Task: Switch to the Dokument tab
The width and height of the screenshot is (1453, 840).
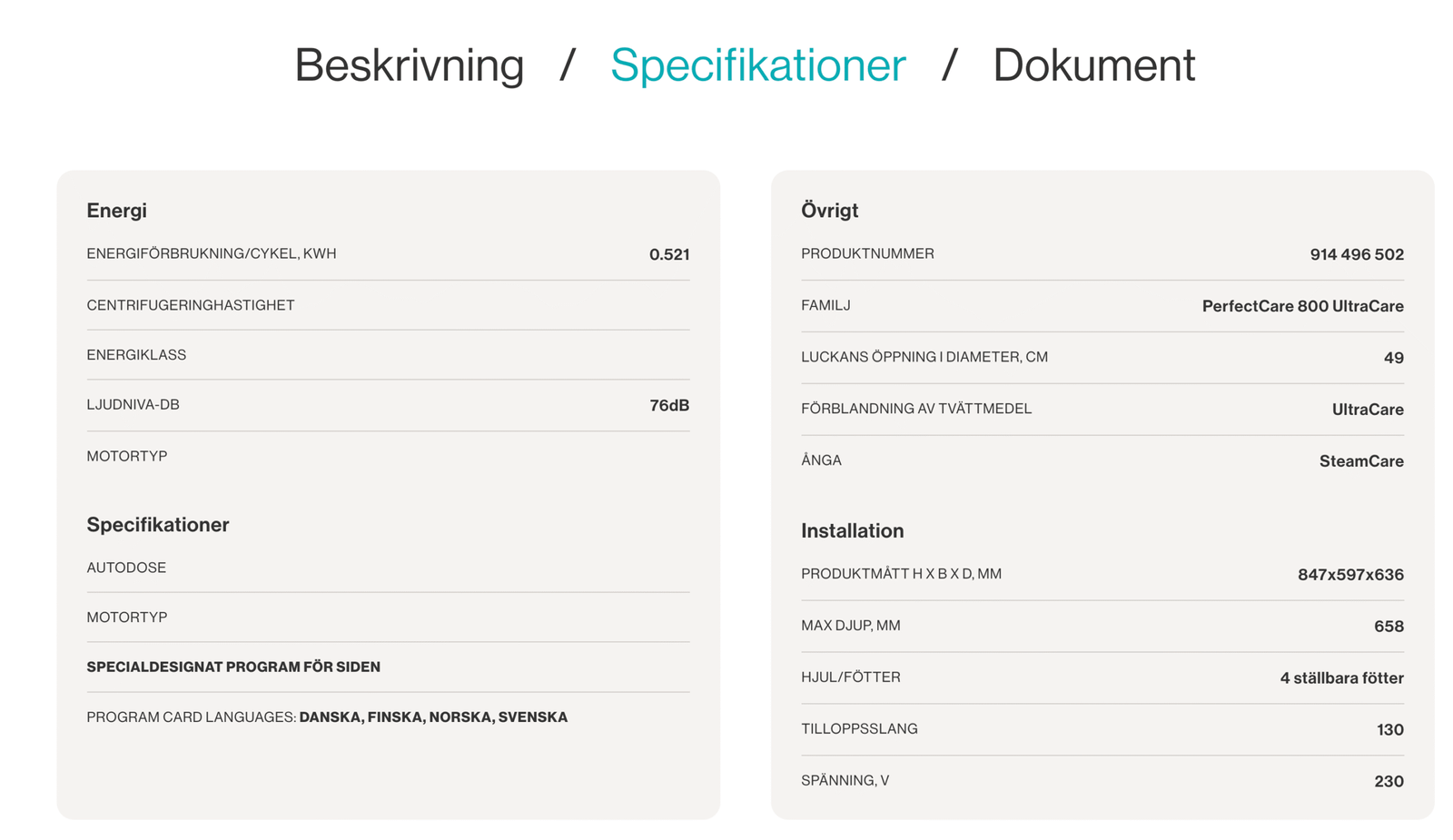Action: [x=1093, y=65]
